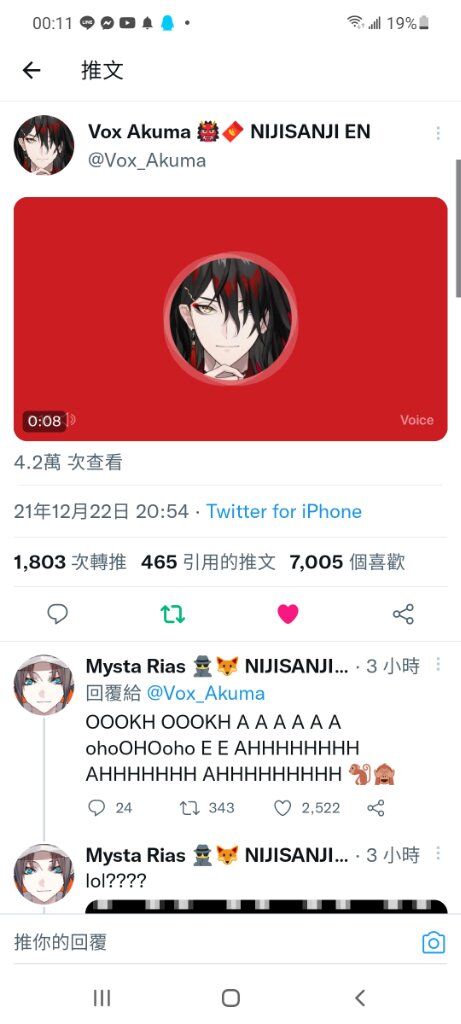Viewport: 461px width, 1024px height.
Task: Toggle the green retweet icon on main tweet
Action: (x=173, y=614)
